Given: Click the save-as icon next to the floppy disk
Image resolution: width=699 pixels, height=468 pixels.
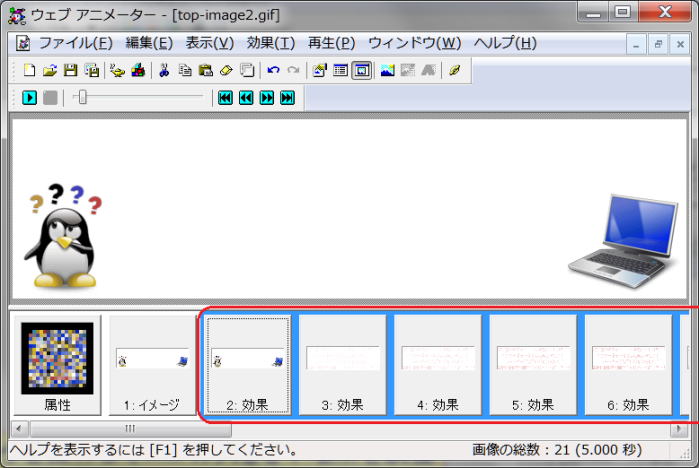Looking at the screenshot, I should pyautogui.click(x=91, y=70).
